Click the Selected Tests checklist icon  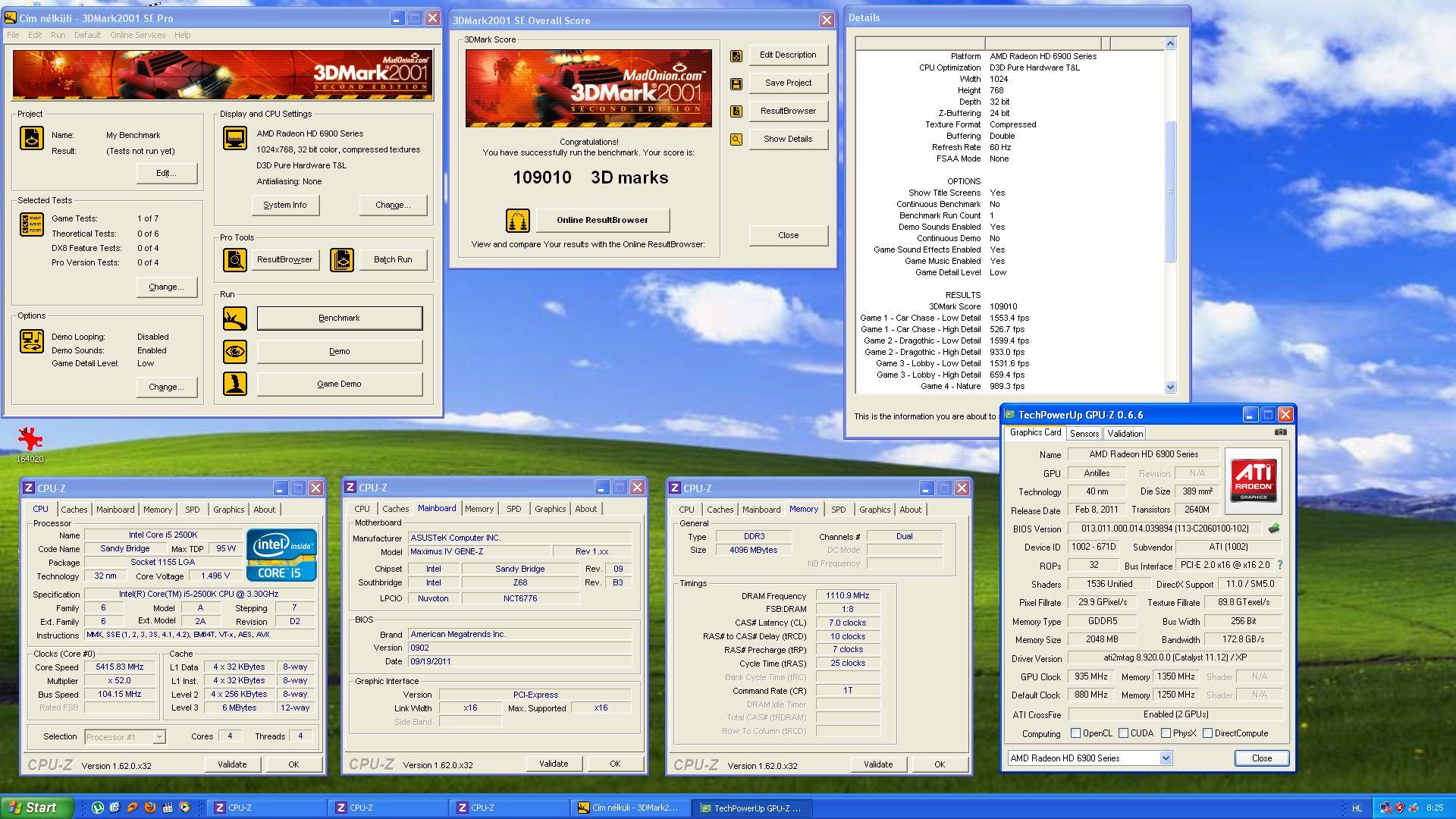[32, 224]
